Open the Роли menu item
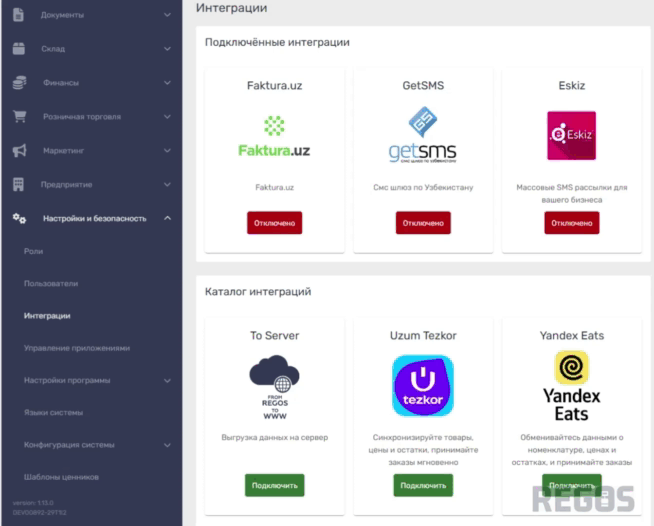Viewport: 654px width, 526px height. pyautogui.click(x=34, y=251)
